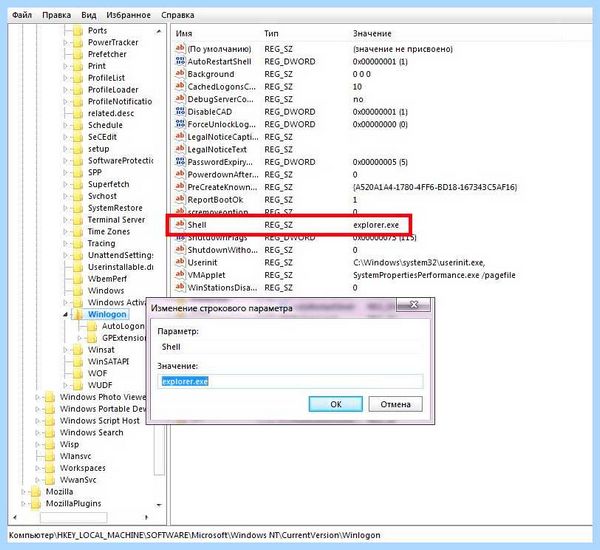
Task: Select the Superfetch tree item
Action: click(108, 184)
